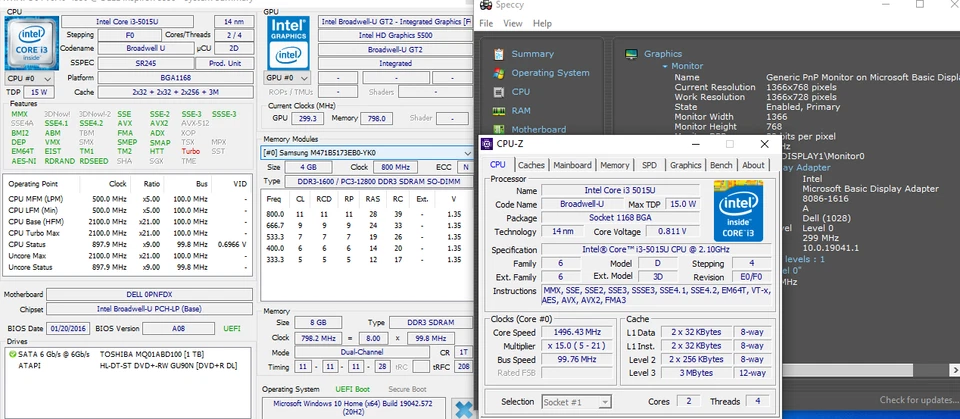This screenshot has width=960, height=419.
Task: Switch to SPD tab in CPU-Z
Action: click(x=649, y=165)
